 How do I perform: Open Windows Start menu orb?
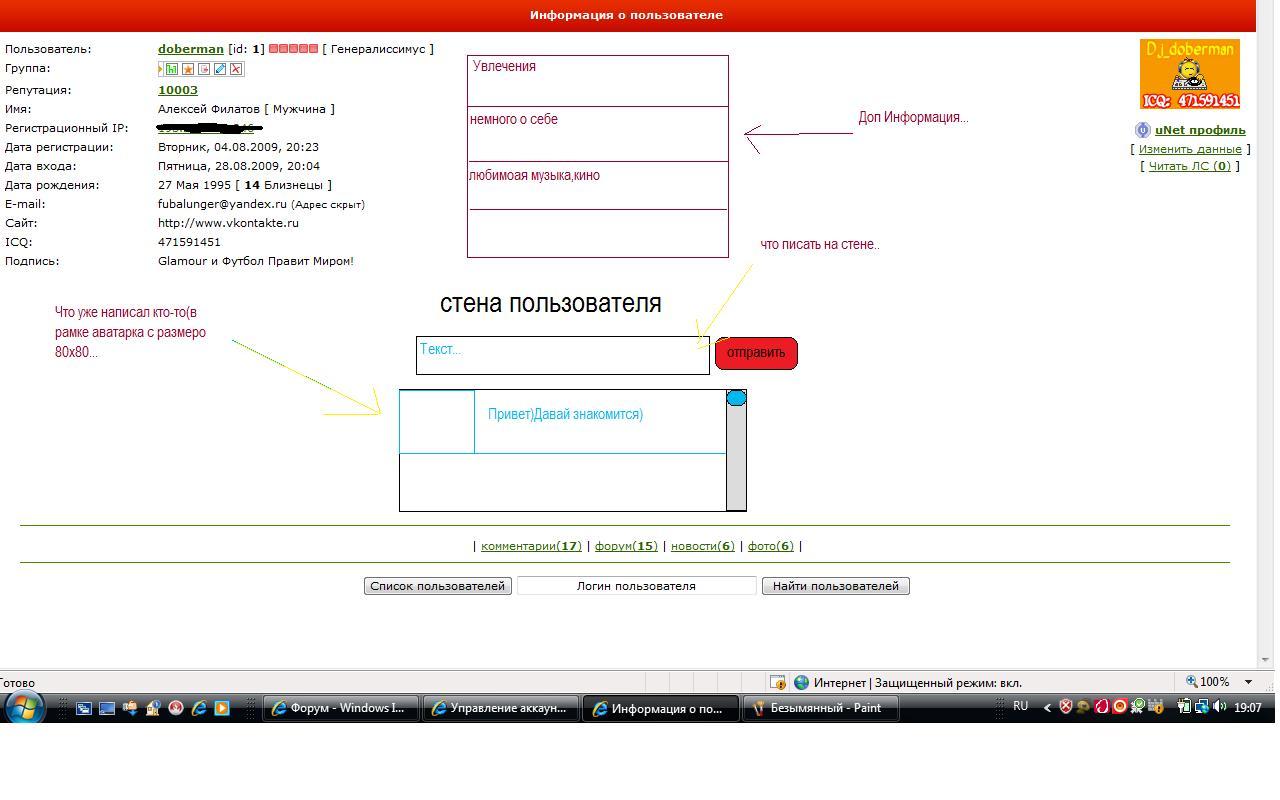click(x=24, y=708)
